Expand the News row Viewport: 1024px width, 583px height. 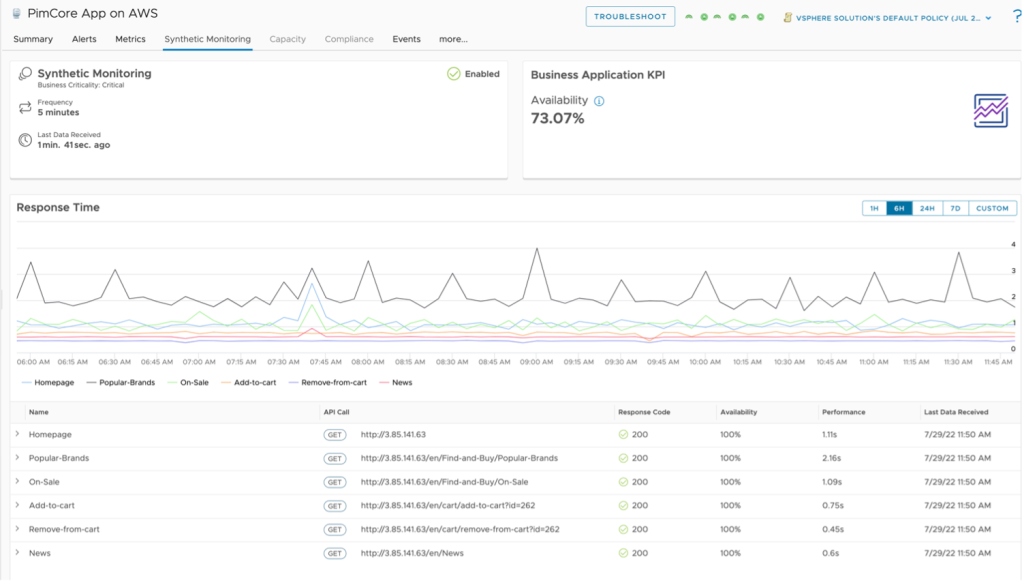18,553
